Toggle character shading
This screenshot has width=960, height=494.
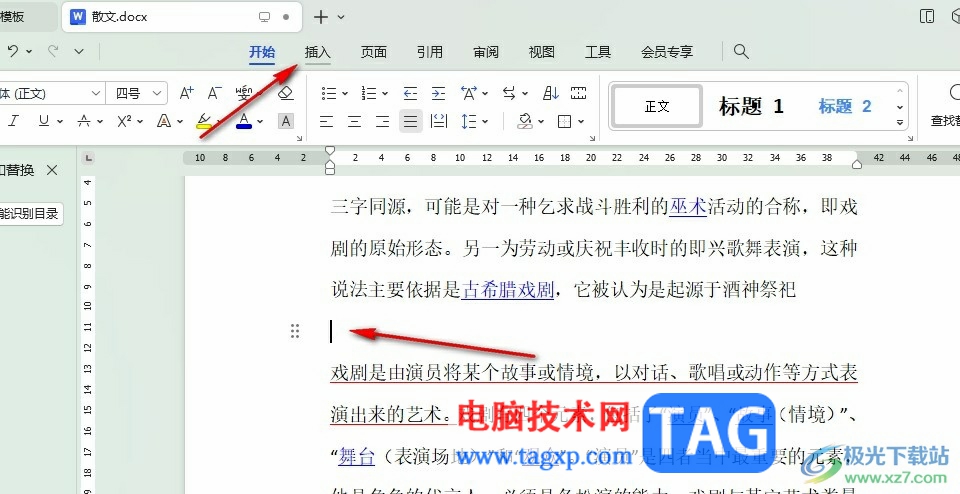click(285, 121)
